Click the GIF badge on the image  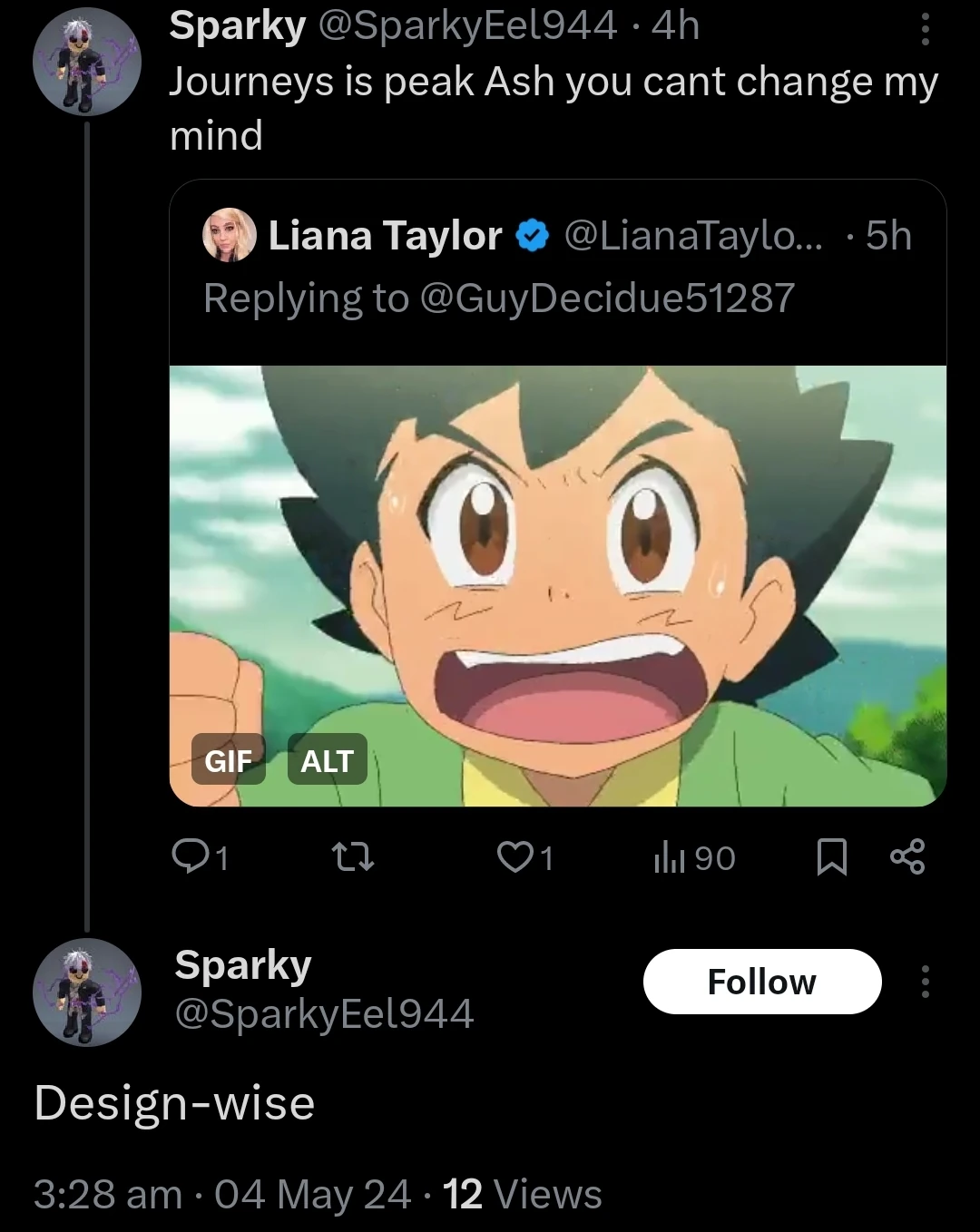coord(230,761)
